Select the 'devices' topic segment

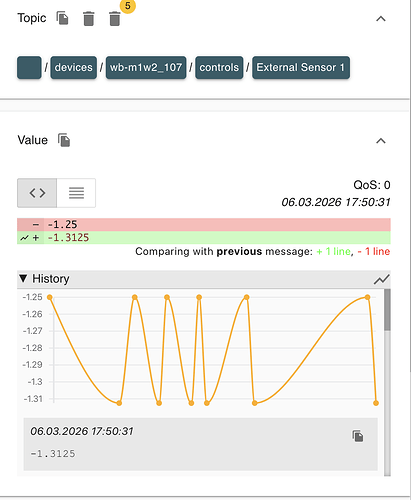(x=74, y=68)
